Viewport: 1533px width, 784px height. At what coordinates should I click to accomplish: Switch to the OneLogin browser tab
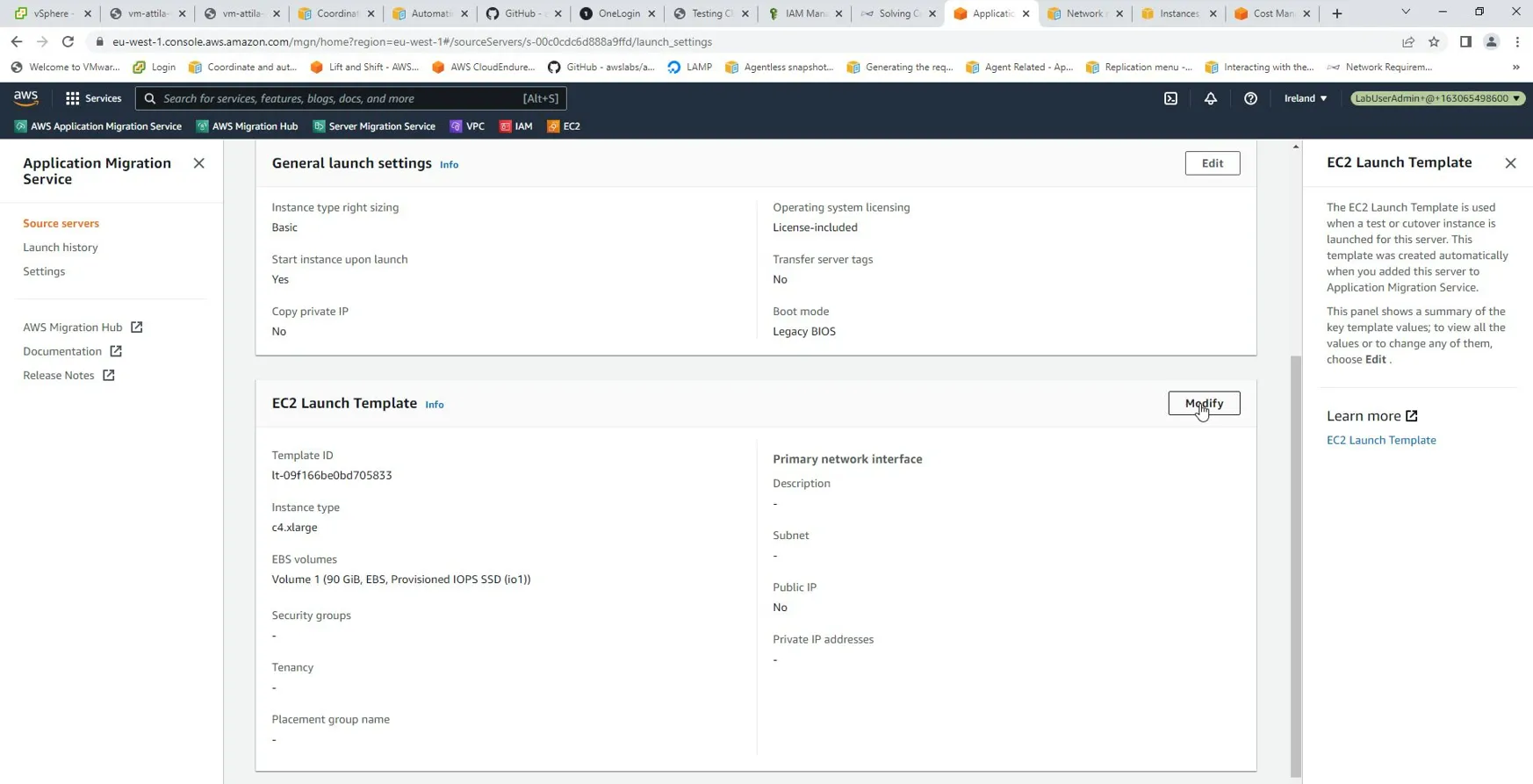point(618,13)
